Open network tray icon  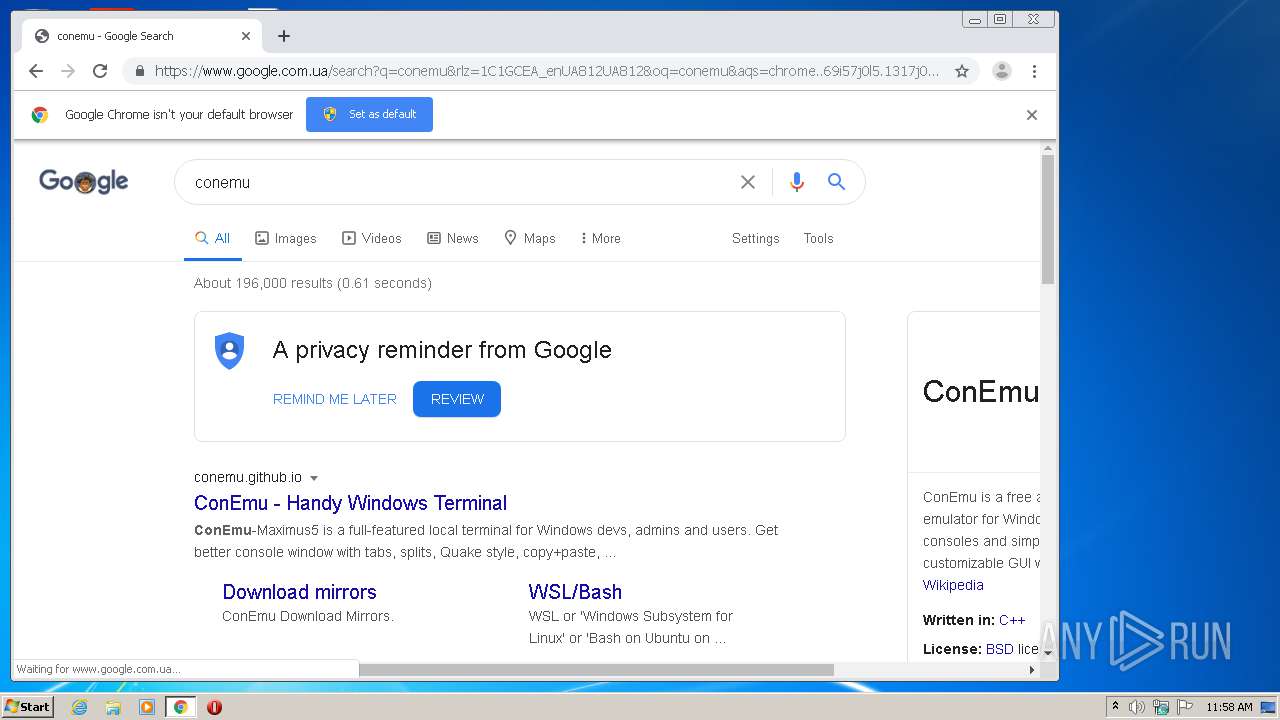pos(1161,707)
